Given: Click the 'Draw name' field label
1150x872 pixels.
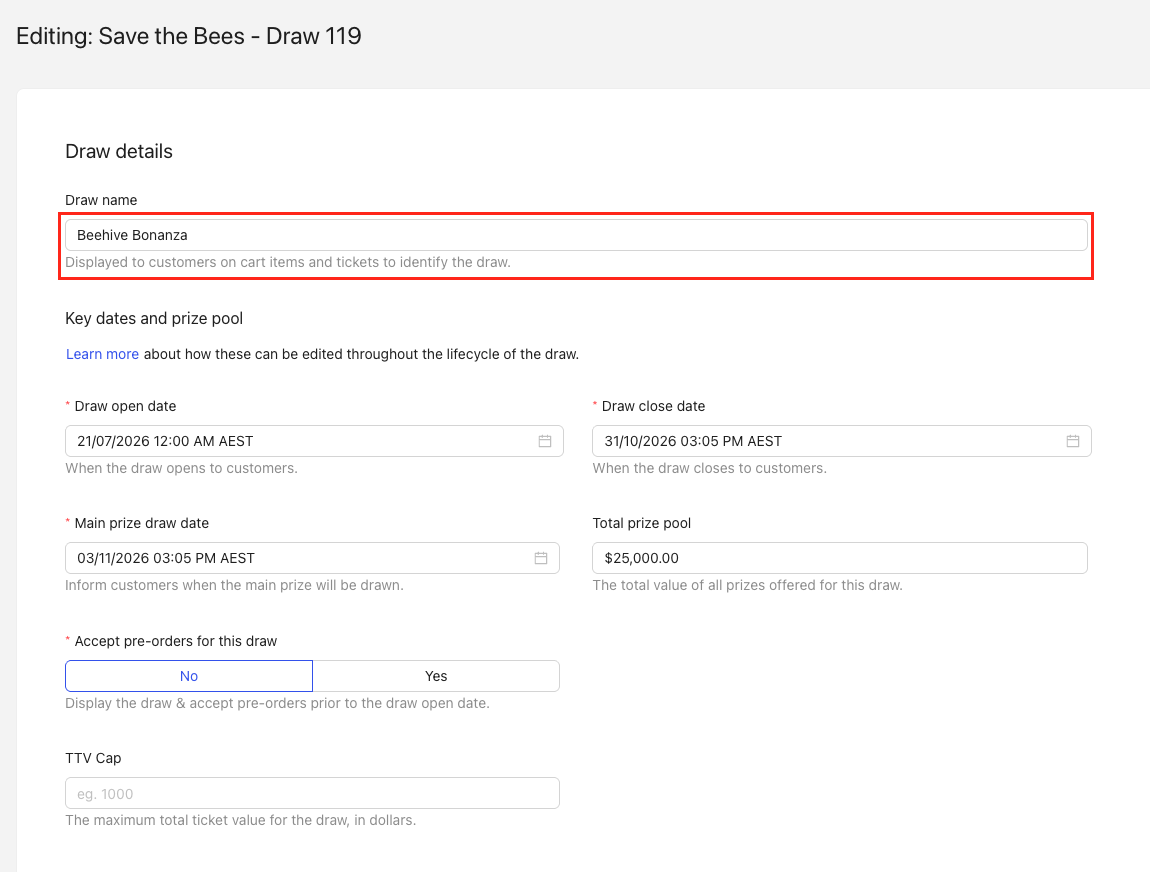Looking at the screenshot, I should click(x=101, y=200).
